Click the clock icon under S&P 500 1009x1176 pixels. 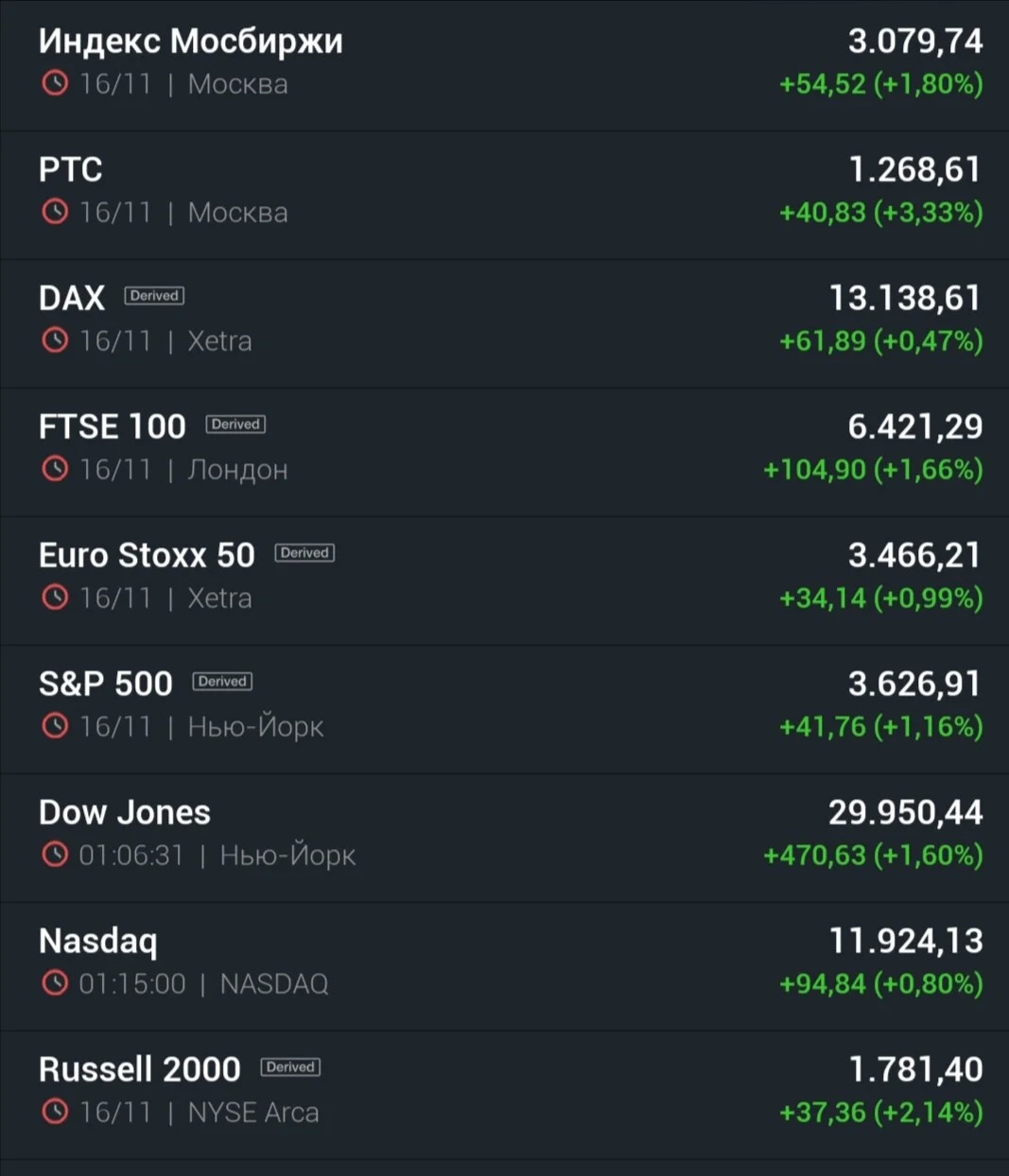(x=55, y=726)
